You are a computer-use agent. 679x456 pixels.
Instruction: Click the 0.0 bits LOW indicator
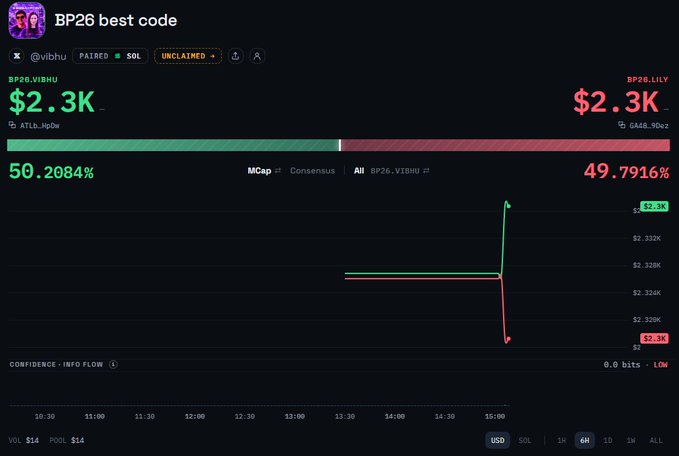pyautogui.click(x=635, y=365)
